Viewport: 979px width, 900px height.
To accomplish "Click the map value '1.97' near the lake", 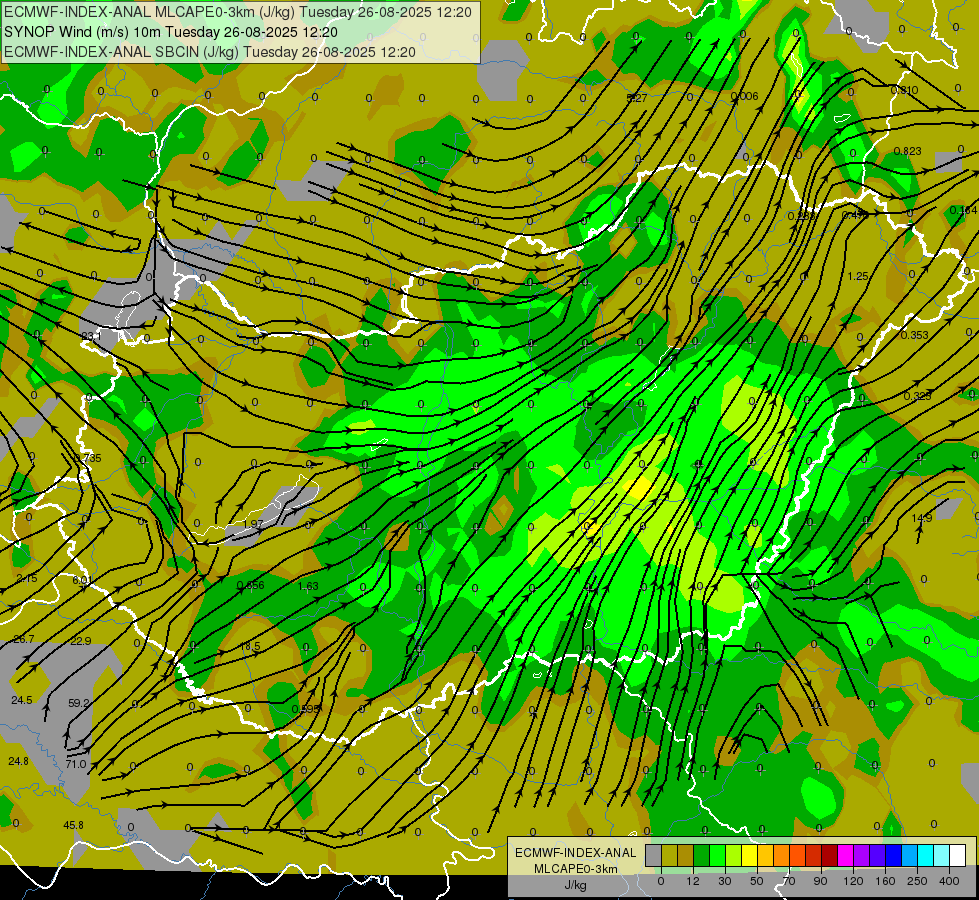I will pyautogui.click(x=253, y=523).
